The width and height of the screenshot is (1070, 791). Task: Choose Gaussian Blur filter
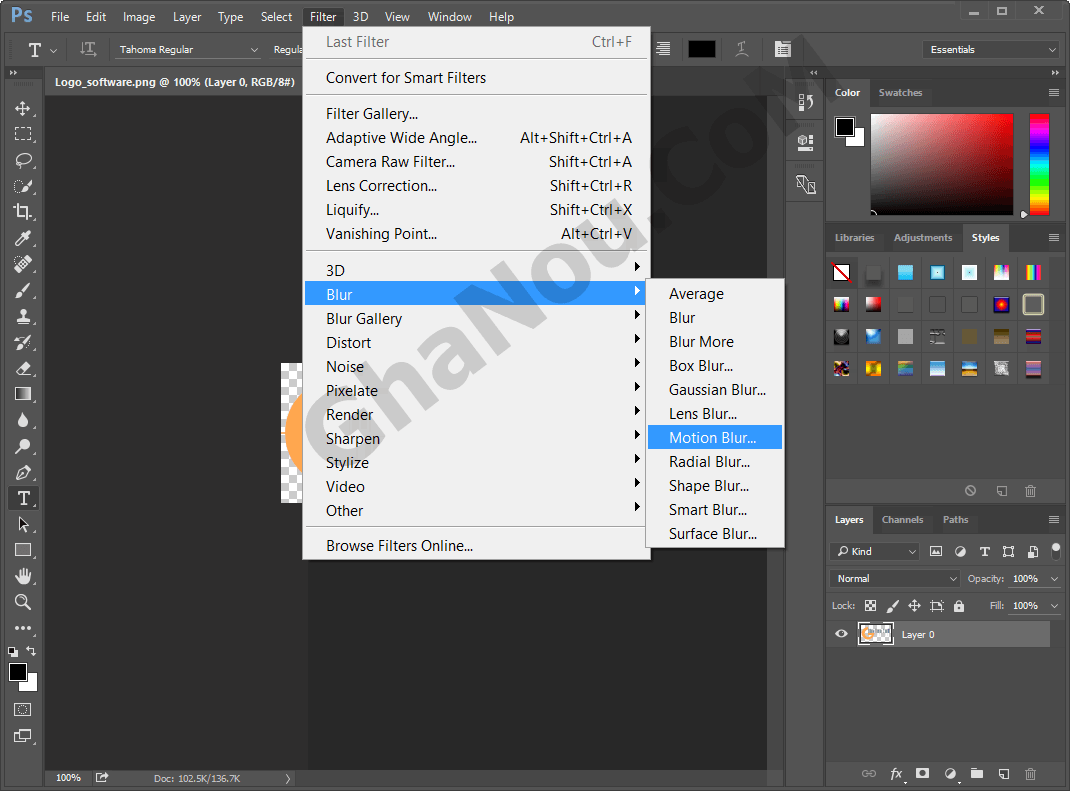click(x=714, y=390)
